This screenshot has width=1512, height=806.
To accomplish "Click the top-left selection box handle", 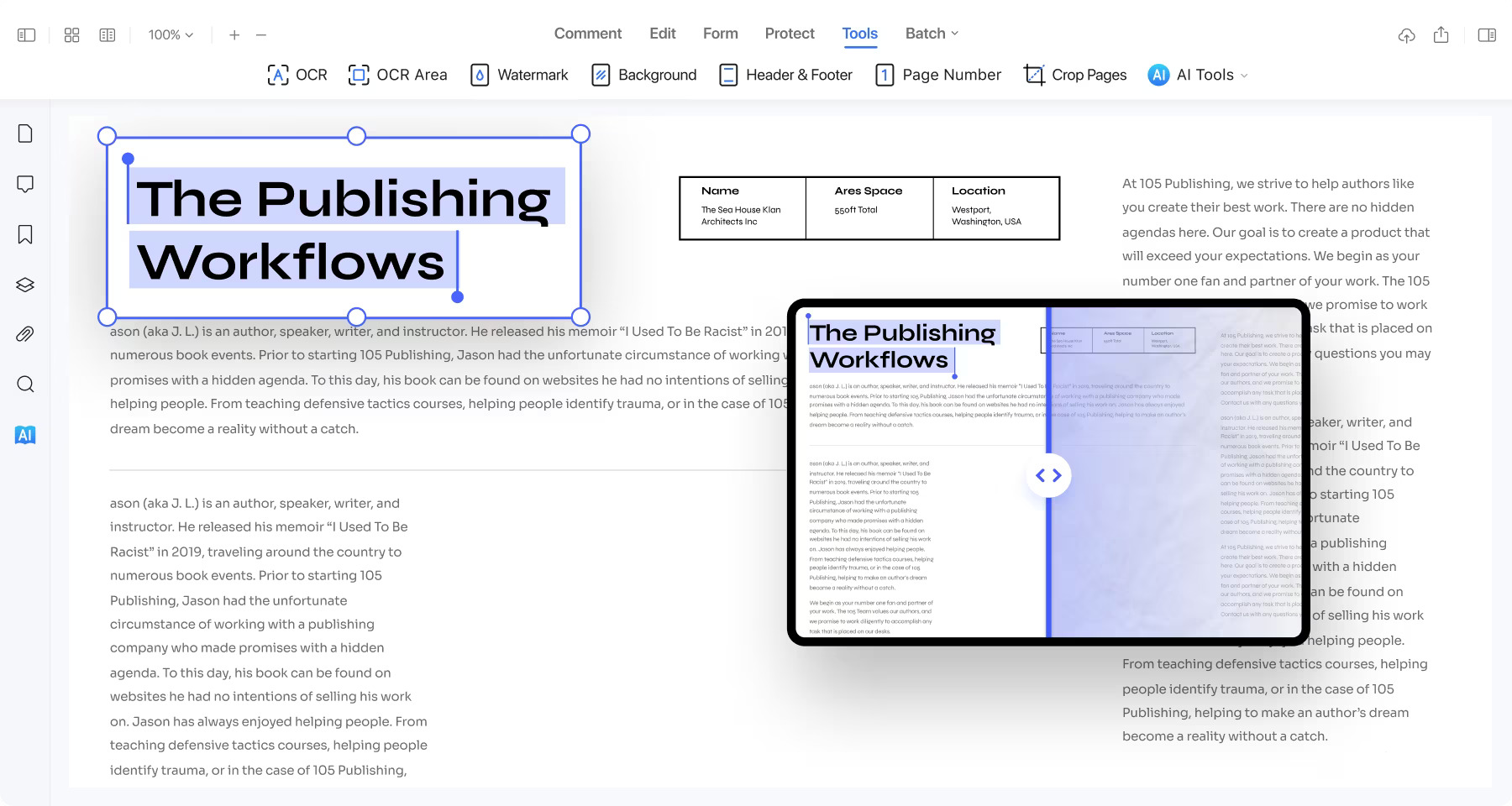I will pyautogui.click(x=107, y=136).
